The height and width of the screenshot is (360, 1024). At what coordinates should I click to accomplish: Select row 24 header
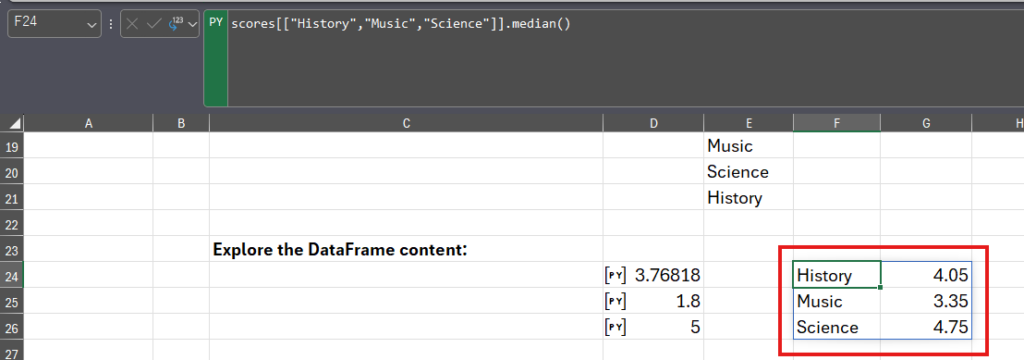click(x=12, y=275)
